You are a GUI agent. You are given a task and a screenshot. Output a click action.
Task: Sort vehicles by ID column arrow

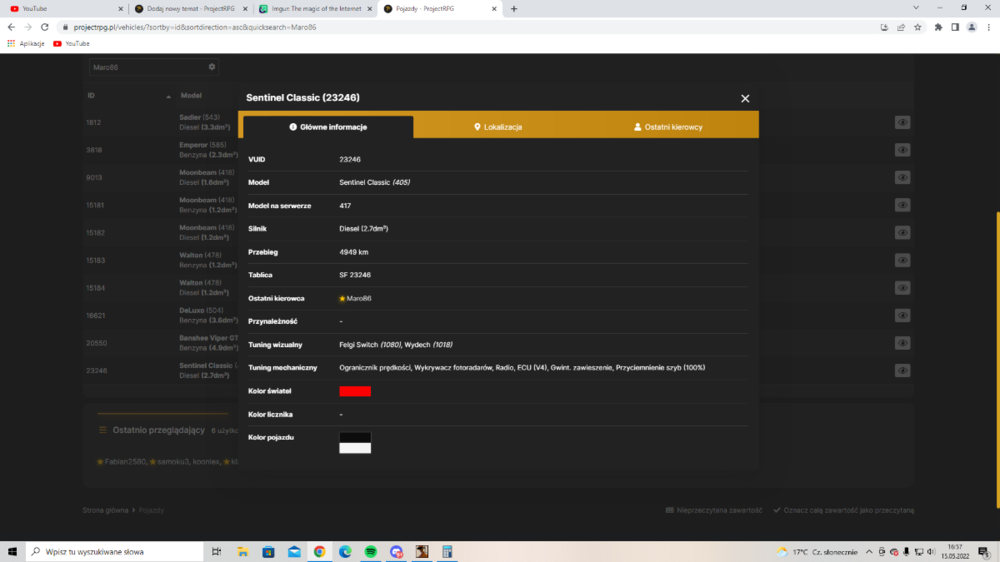pos(168,96)
